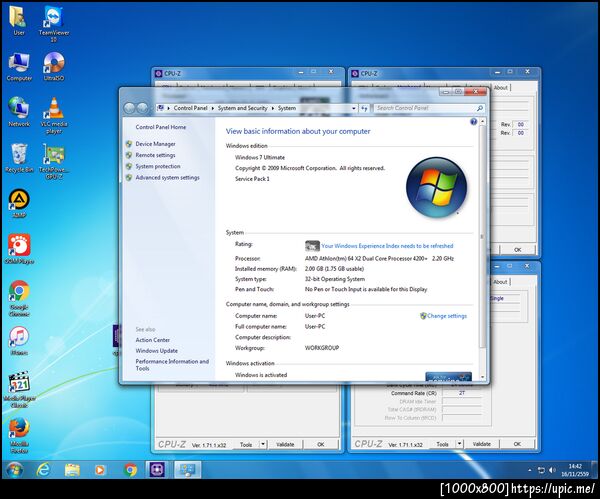The width and height of the screenshot is (600, 499).
Task: Click Validate in left CPU-Z window
Action: tap(285, 444)
